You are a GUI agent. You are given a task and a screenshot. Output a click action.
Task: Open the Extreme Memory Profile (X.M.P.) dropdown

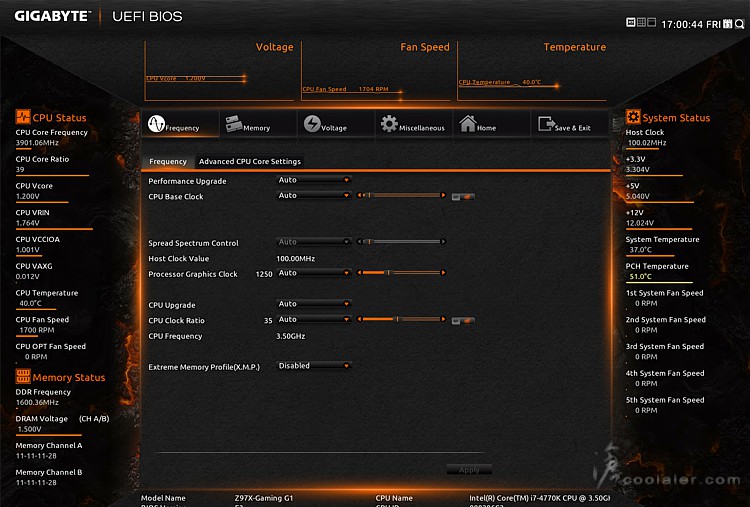(313, 365)
